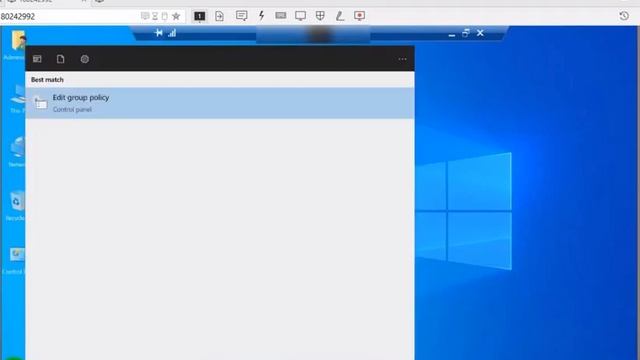Activate the whiteboard pen icon
The image size is (640, 360).
coord(340,16)
